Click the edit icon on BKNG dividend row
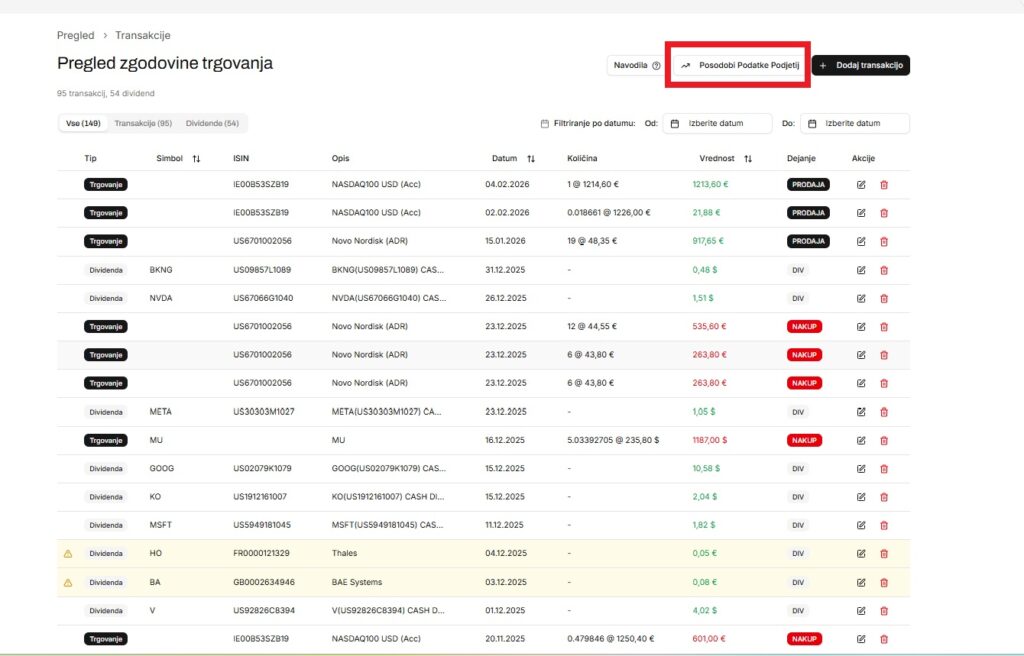This screenshot has width=1024, height=656. tap(861, 270)
